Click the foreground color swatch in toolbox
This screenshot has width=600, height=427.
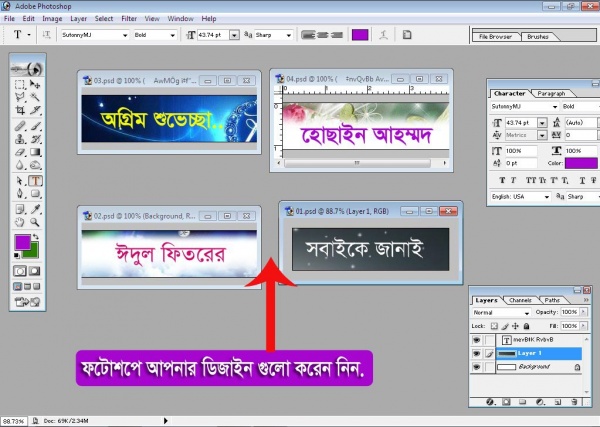[x=23, y=242]
